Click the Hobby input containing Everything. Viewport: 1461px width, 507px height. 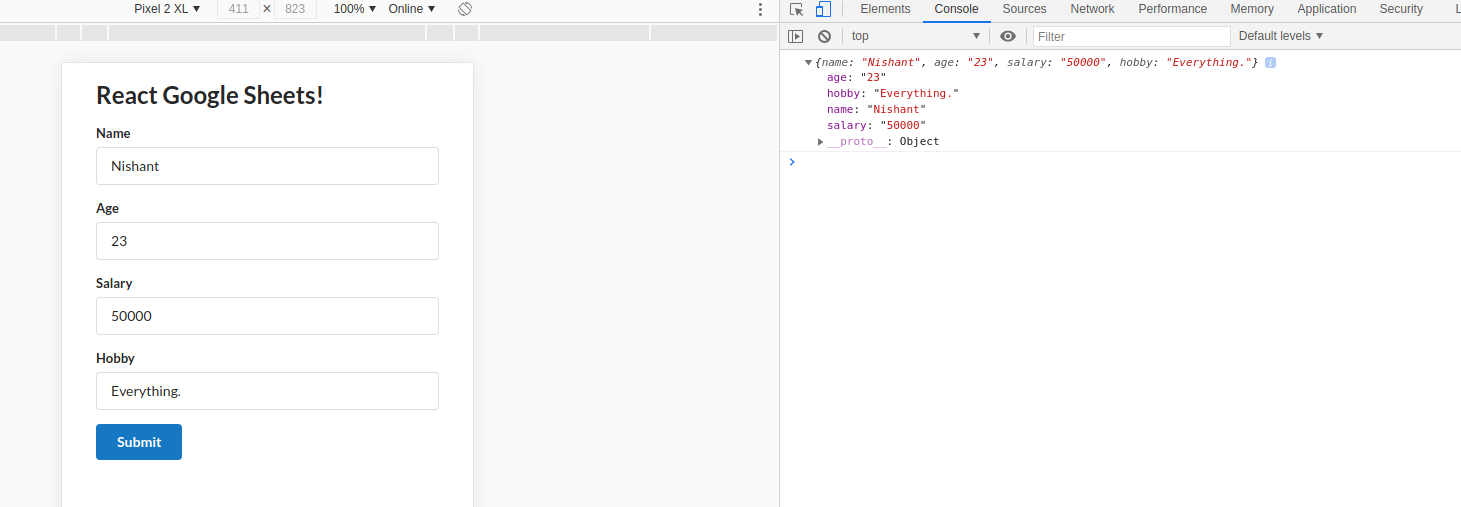pos(267,391)
